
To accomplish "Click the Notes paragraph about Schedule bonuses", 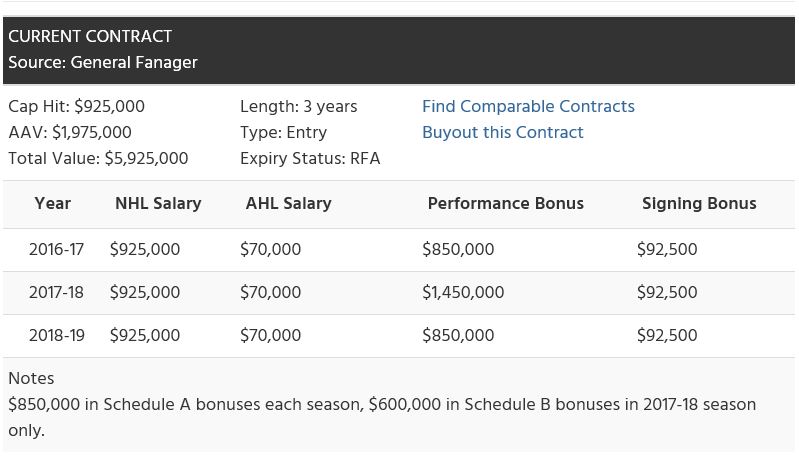I will (380, 405).
